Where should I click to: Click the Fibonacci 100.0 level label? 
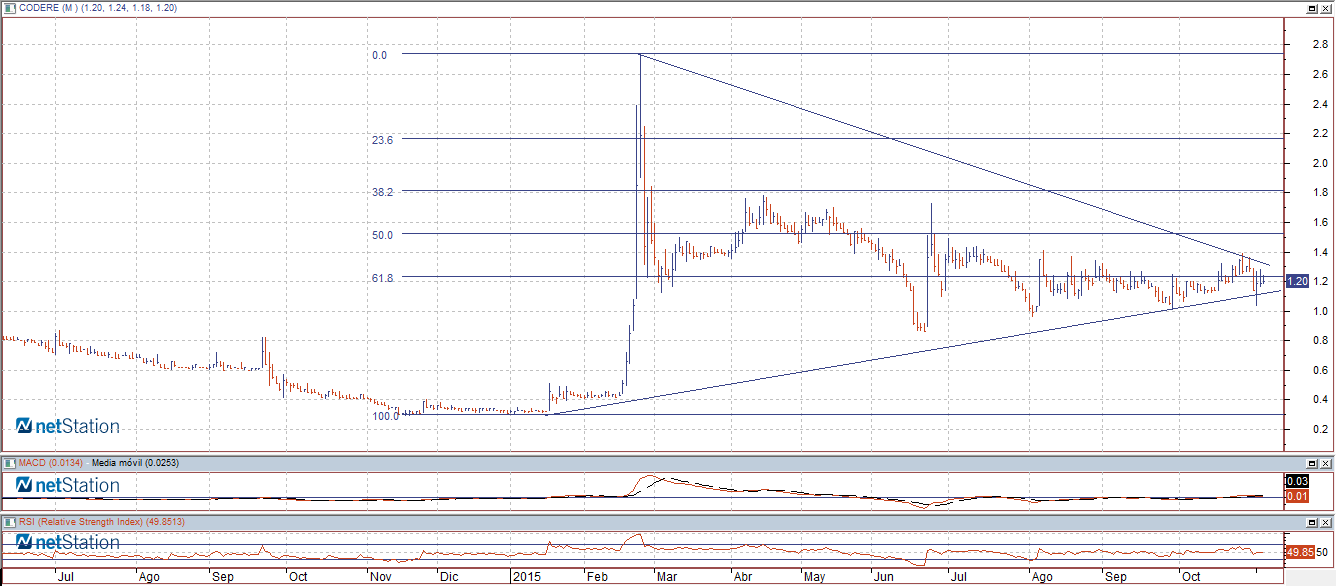385,416
